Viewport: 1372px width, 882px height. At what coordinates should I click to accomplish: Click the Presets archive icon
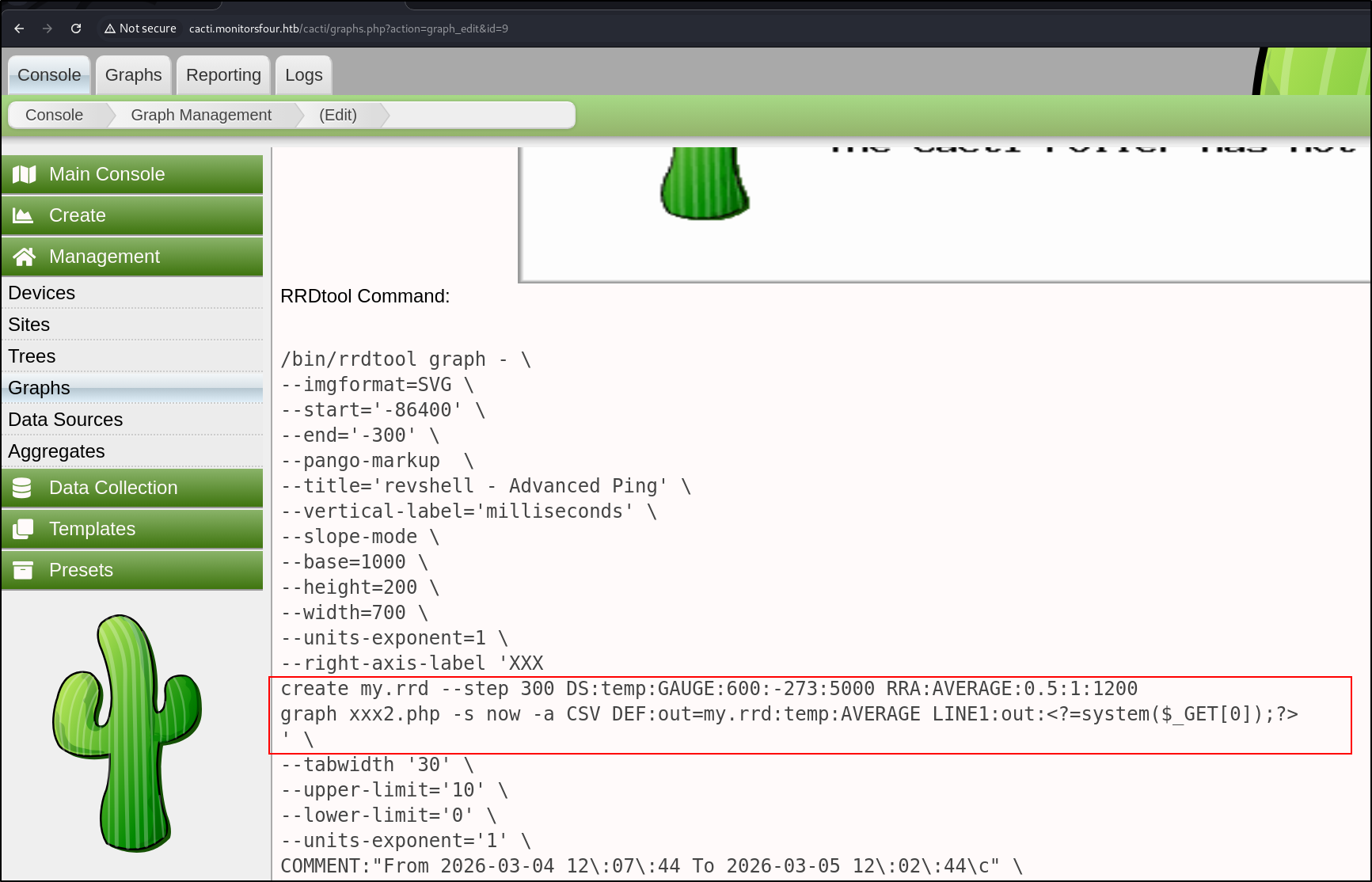click(23, 570)
